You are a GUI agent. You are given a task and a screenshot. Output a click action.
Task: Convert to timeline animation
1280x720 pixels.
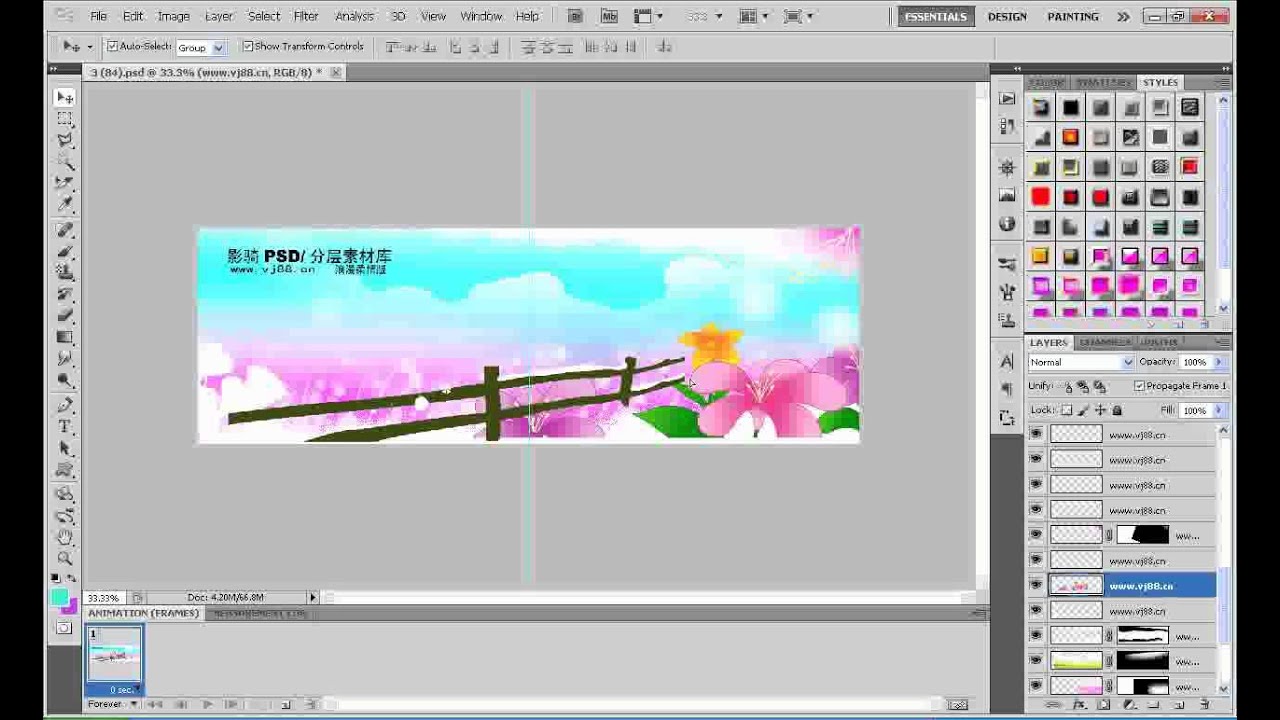coord(957,705)
